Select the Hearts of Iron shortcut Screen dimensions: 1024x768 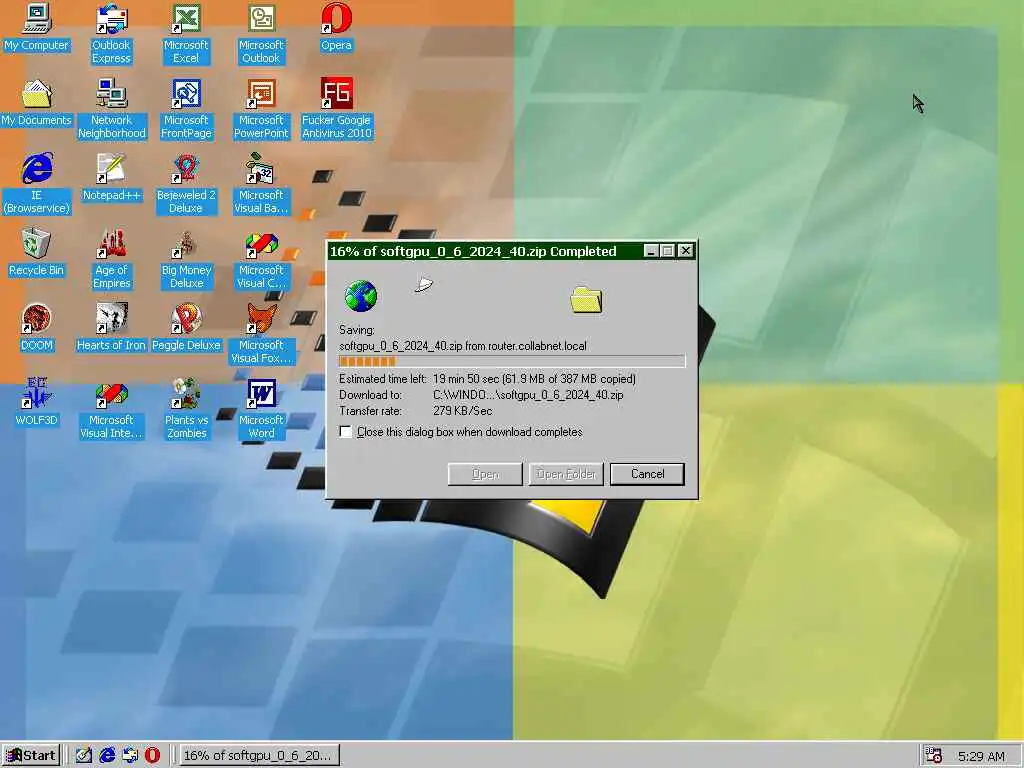(x=112, y=328)
